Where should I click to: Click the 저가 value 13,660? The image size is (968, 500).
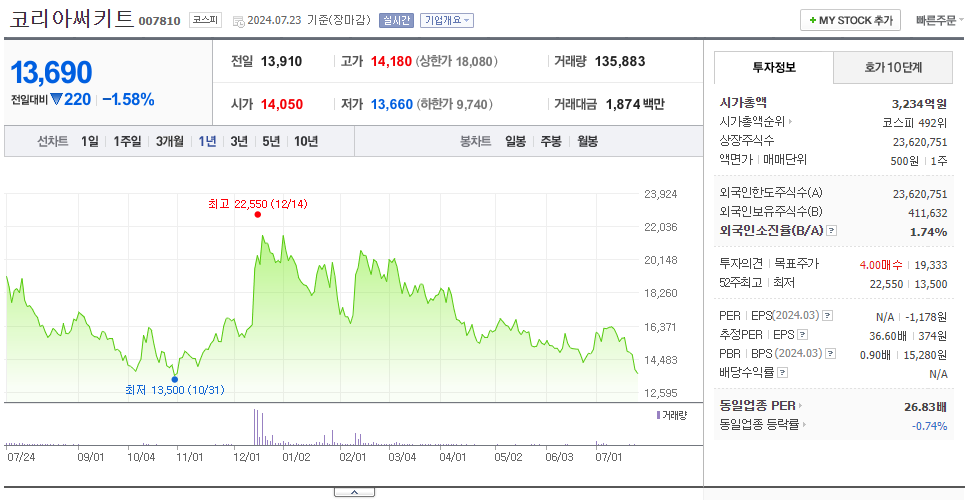pos(391,104)
